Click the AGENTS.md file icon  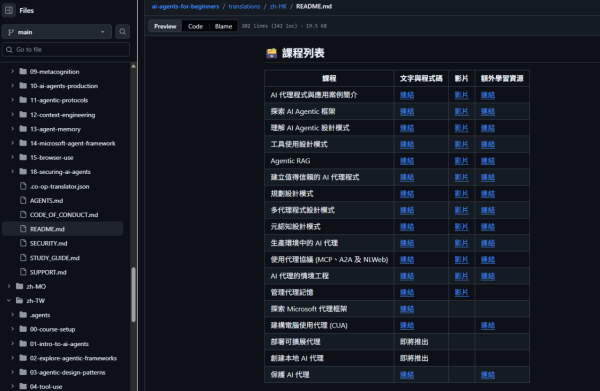(x=23, y=200)
